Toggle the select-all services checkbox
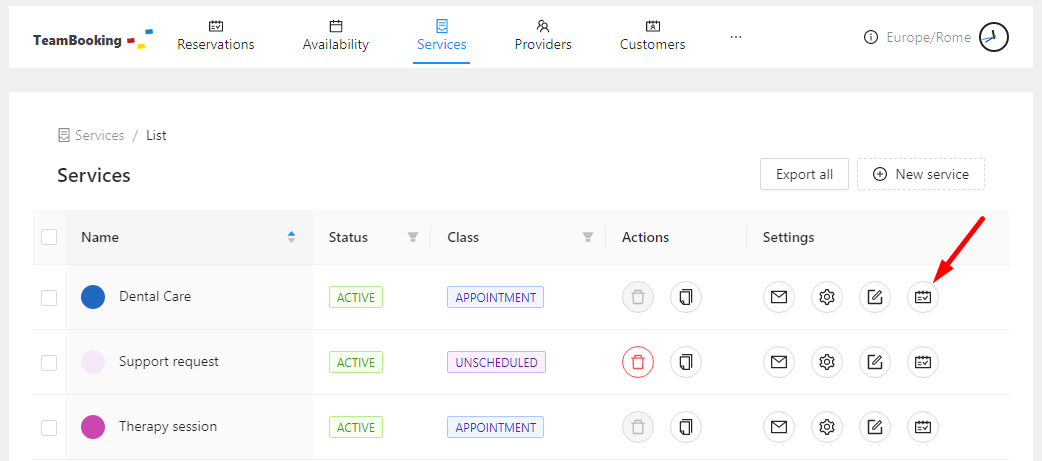1042x461 pixels. [x=49, y=237]
